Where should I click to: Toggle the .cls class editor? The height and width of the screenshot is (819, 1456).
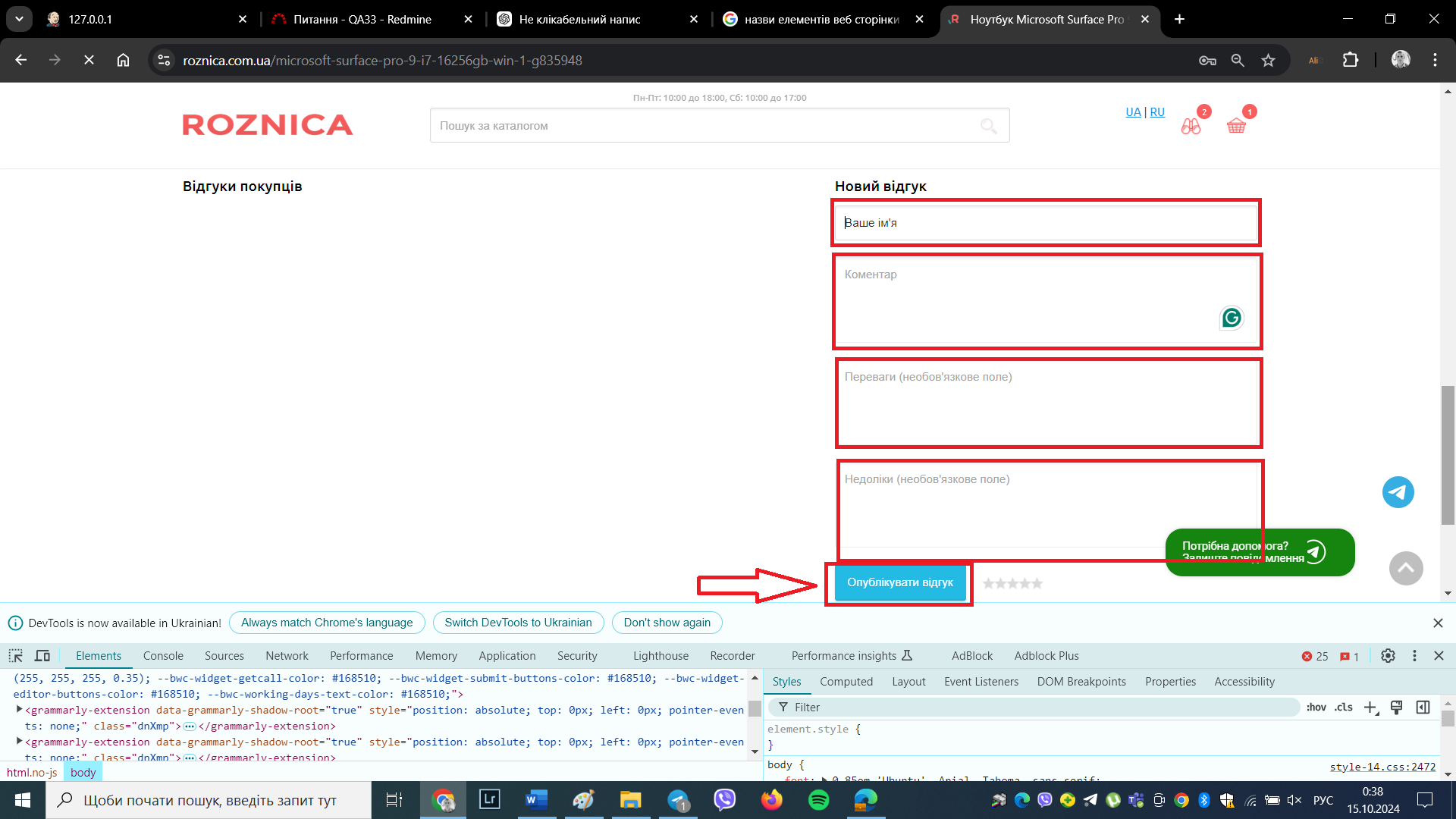tap(1344, 707)
